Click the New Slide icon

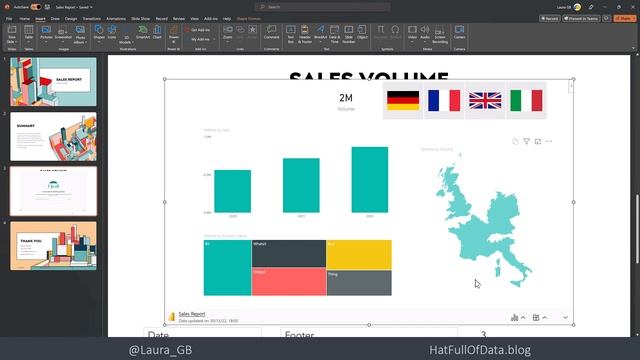[12, 30]
